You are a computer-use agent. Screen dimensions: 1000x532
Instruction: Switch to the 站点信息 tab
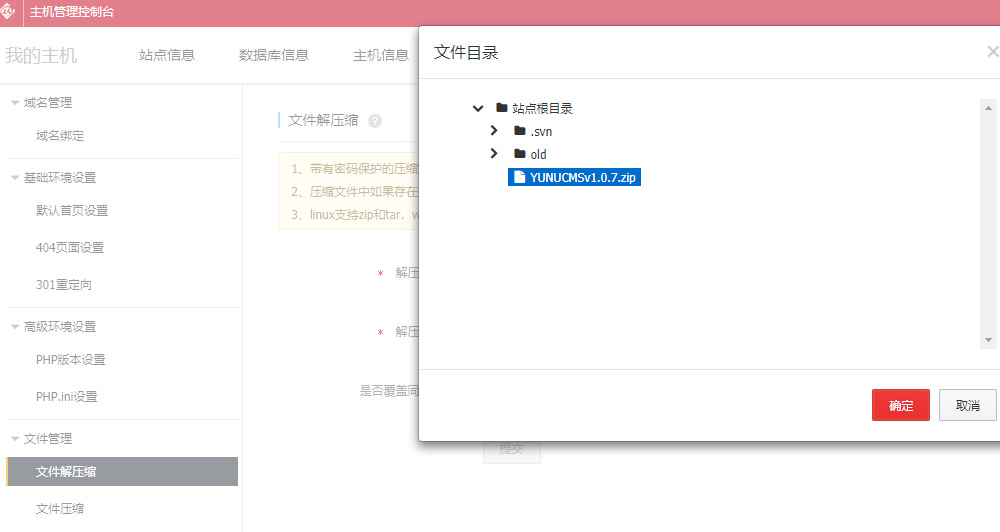point(167,55)
